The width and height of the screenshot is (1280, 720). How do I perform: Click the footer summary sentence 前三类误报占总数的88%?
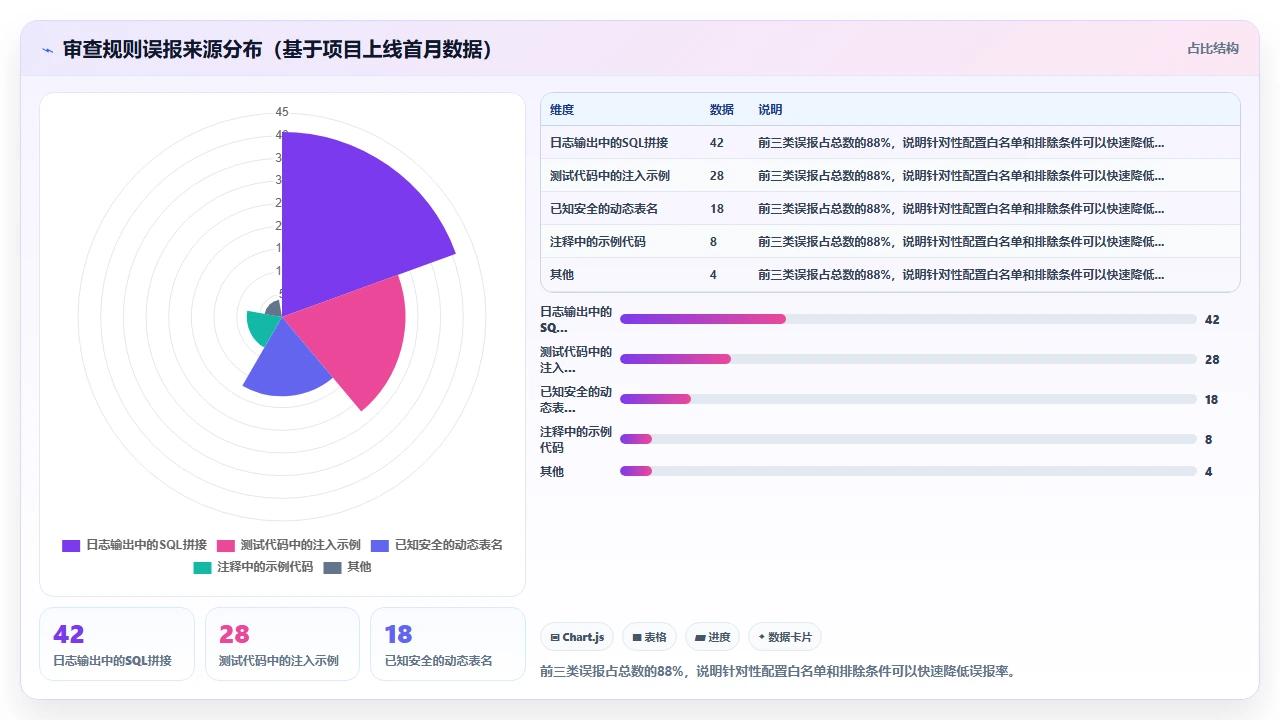pyautogui.click(x=778, y=670)
